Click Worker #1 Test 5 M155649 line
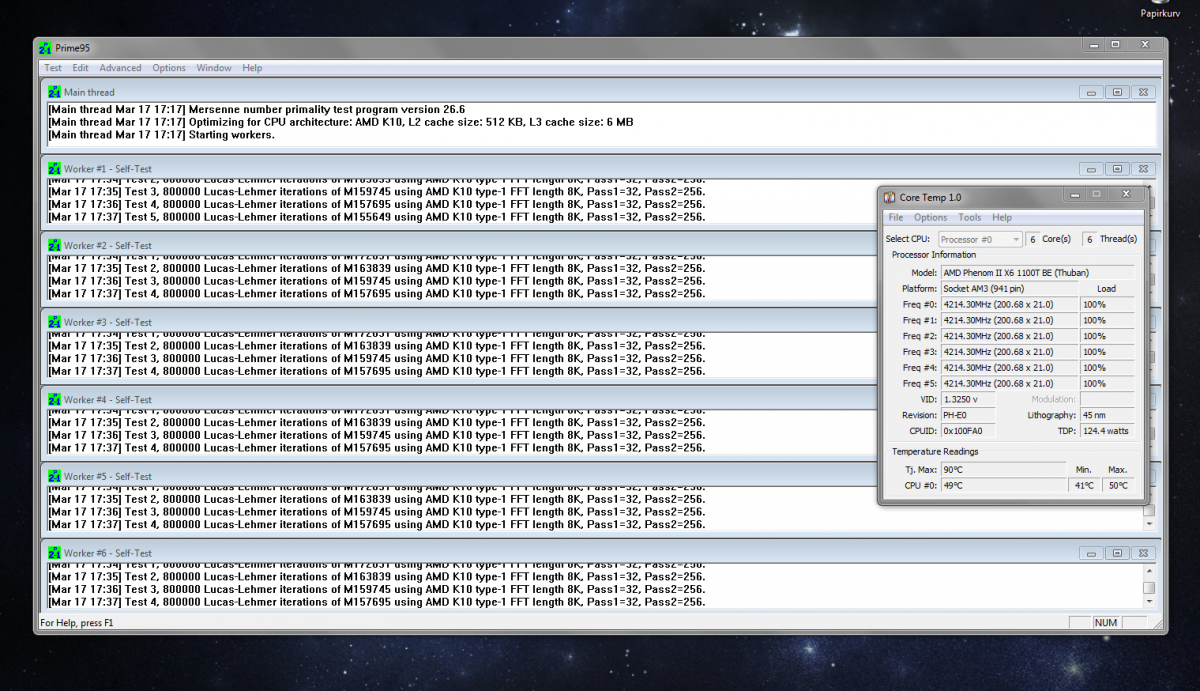 (x=376, y=217)
